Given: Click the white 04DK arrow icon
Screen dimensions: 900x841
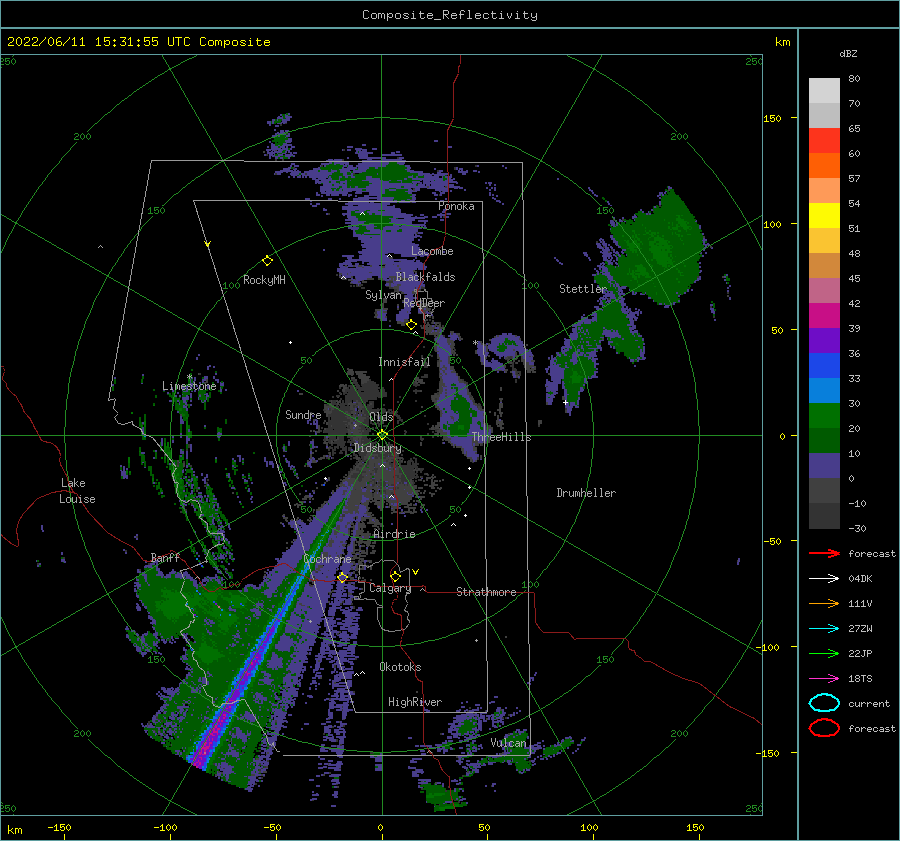Looking at the screenshot, I should [x=824, y=578].
